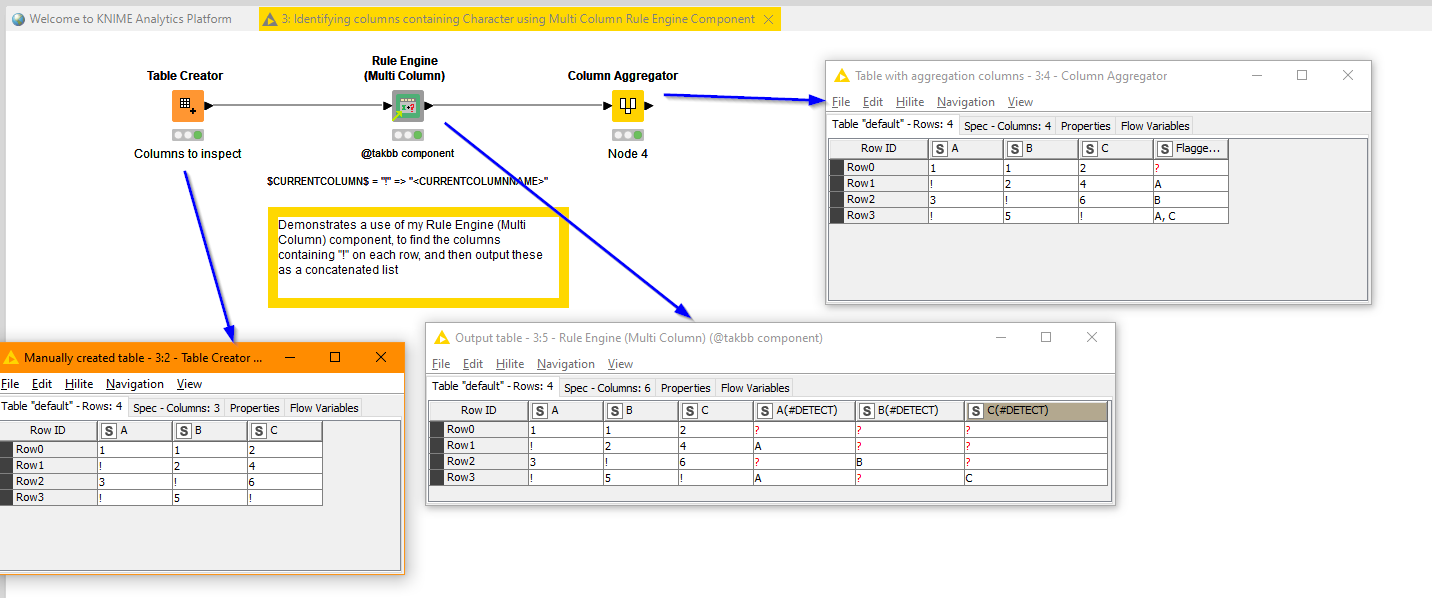Click traffic light status under Column Aggregator
Viewport: 1432px width, 598px height.
[627, 135]
